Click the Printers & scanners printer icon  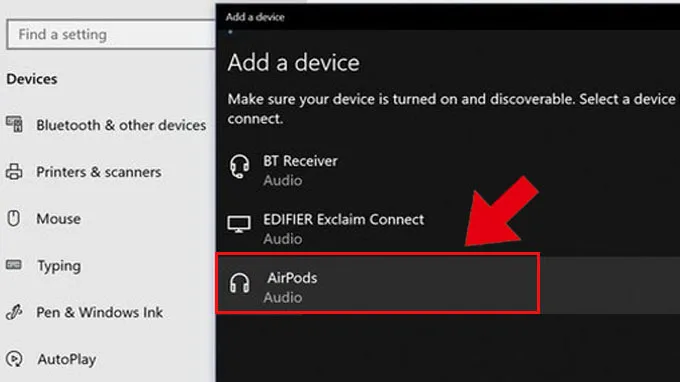pos(14,172)
